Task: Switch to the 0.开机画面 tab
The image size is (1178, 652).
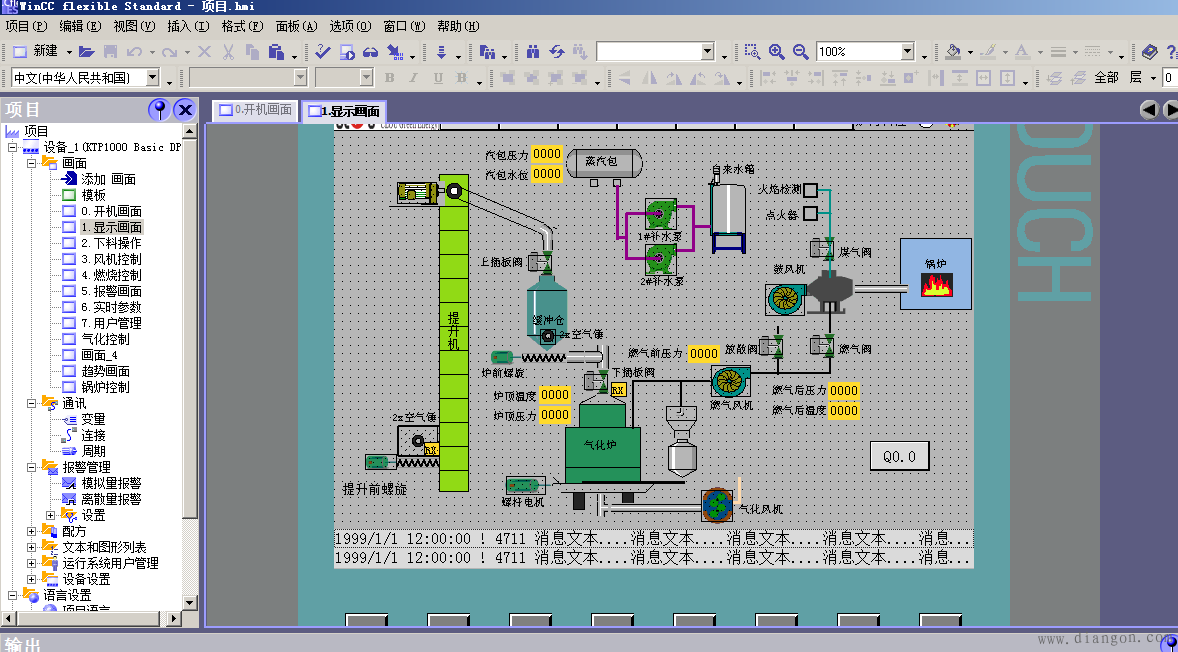Action: 253,111
